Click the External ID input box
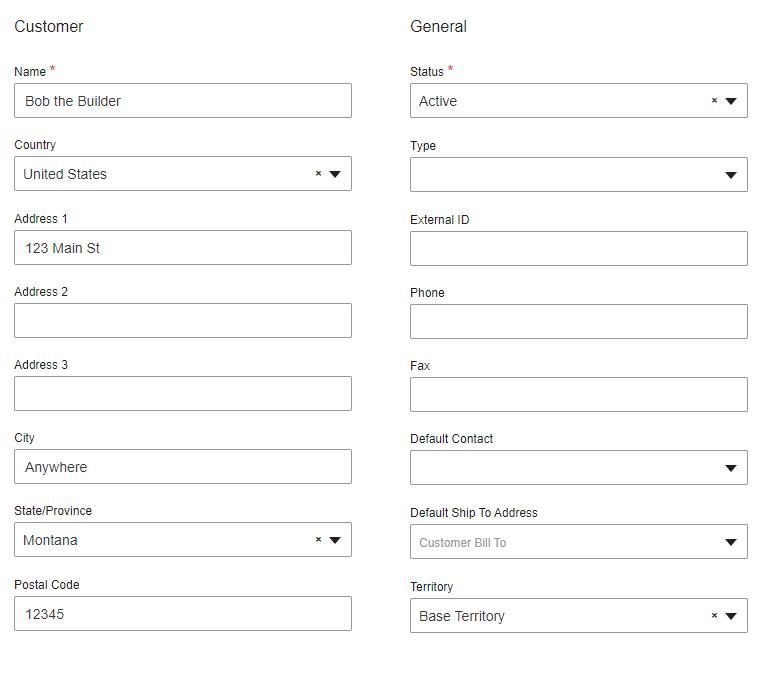 578,249
